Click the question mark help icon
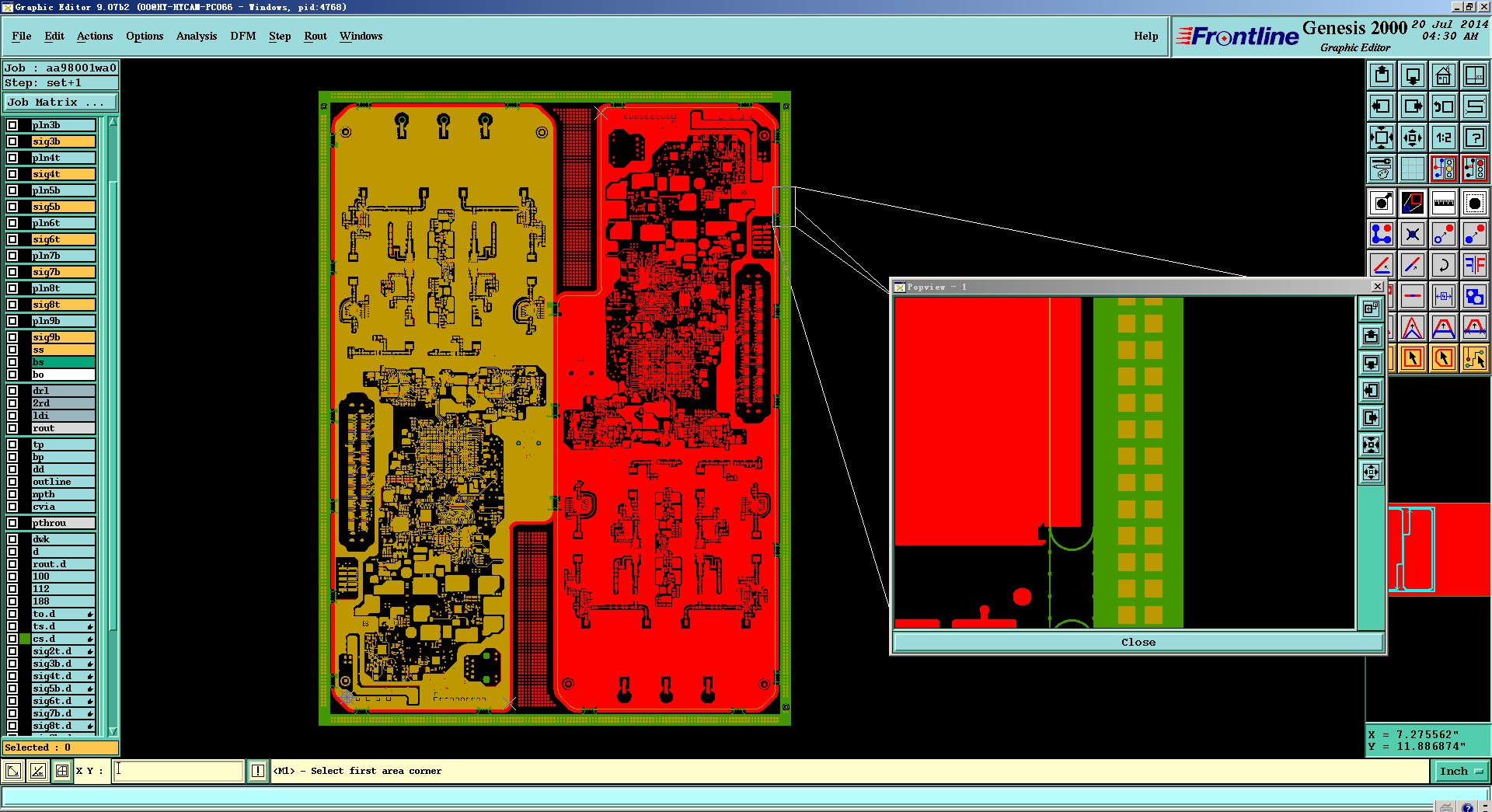The height and width of the screenshot is (812, 1492). [x=1474, y=138]
